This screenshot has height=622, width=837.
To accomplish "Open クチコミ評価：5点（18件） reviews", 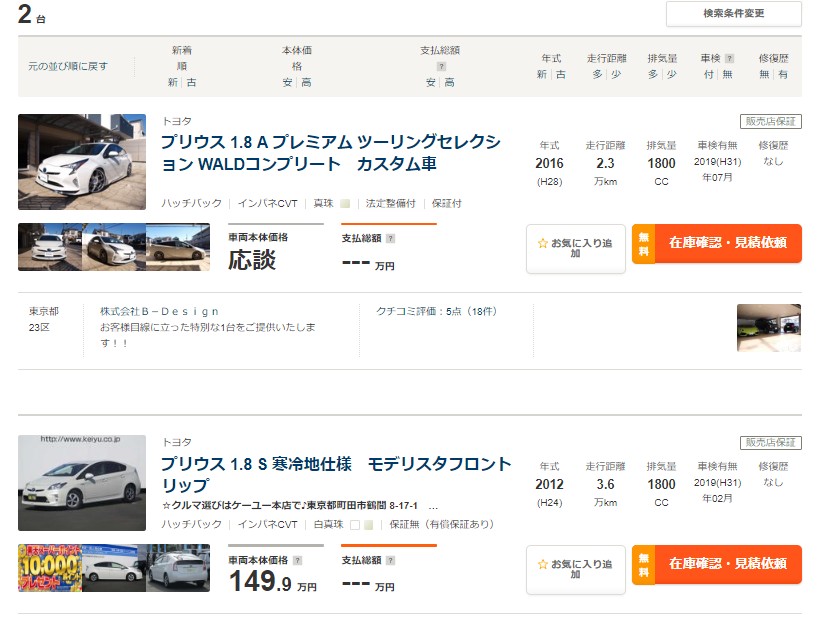I will pyautogui.click(x=436, y=311).
